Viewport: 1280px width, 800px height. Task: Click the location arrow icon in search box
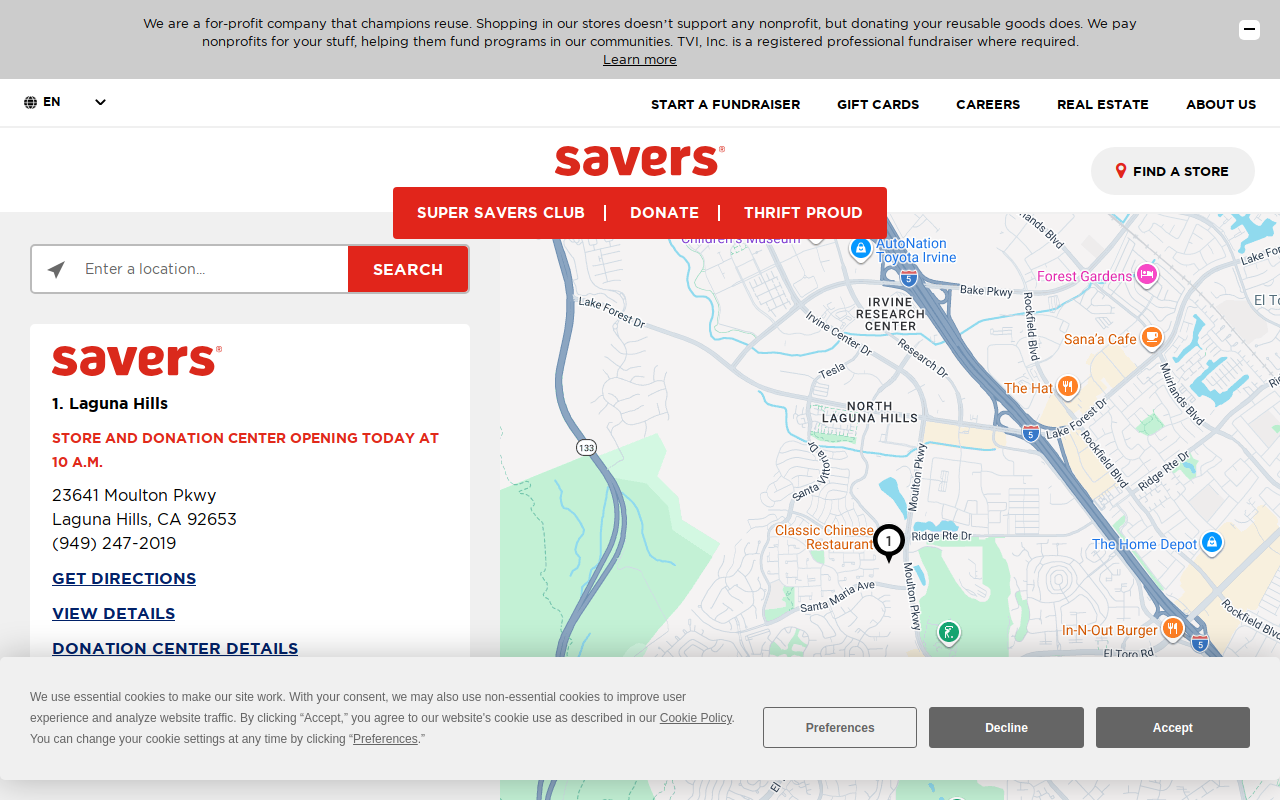[56, 270]
